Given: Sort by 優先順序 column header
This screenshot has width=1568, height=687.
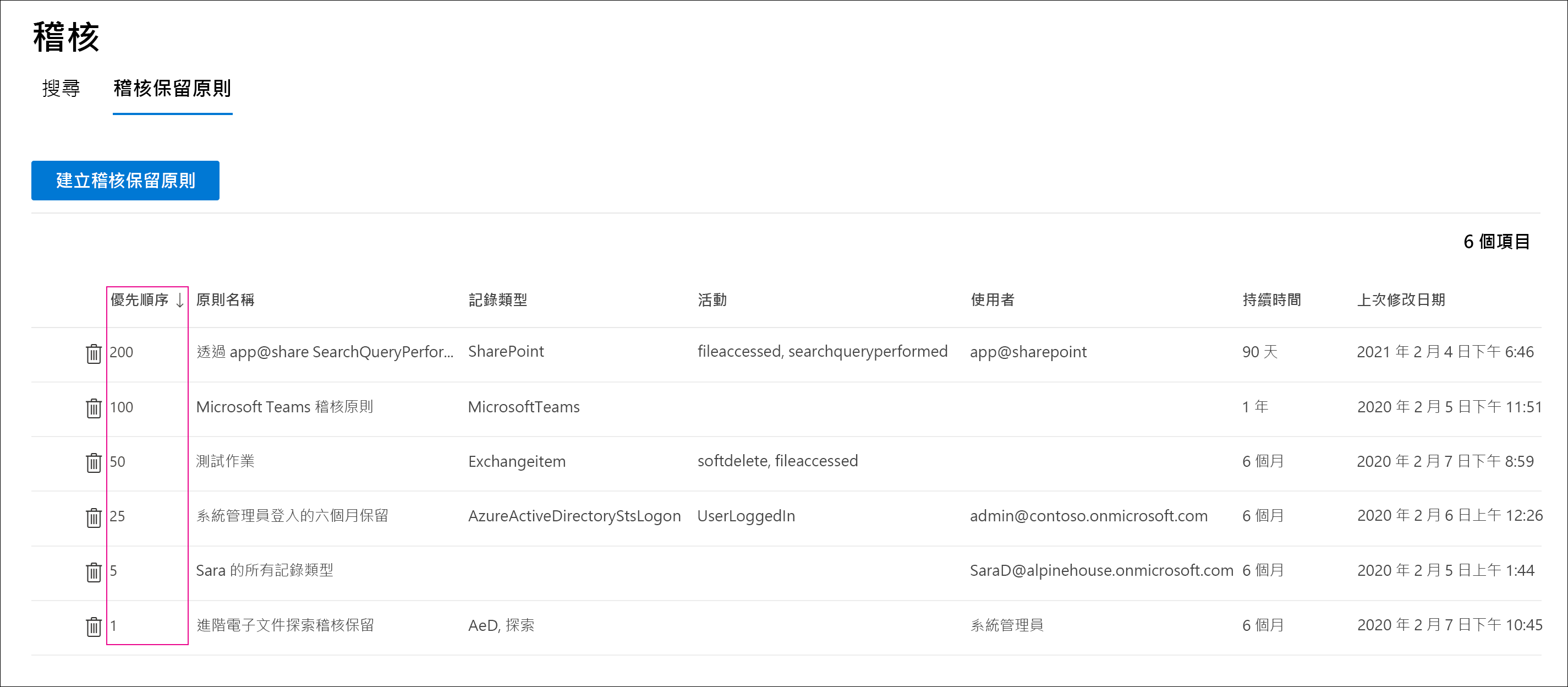Looking at the screenshot, I should click(147, 299).
